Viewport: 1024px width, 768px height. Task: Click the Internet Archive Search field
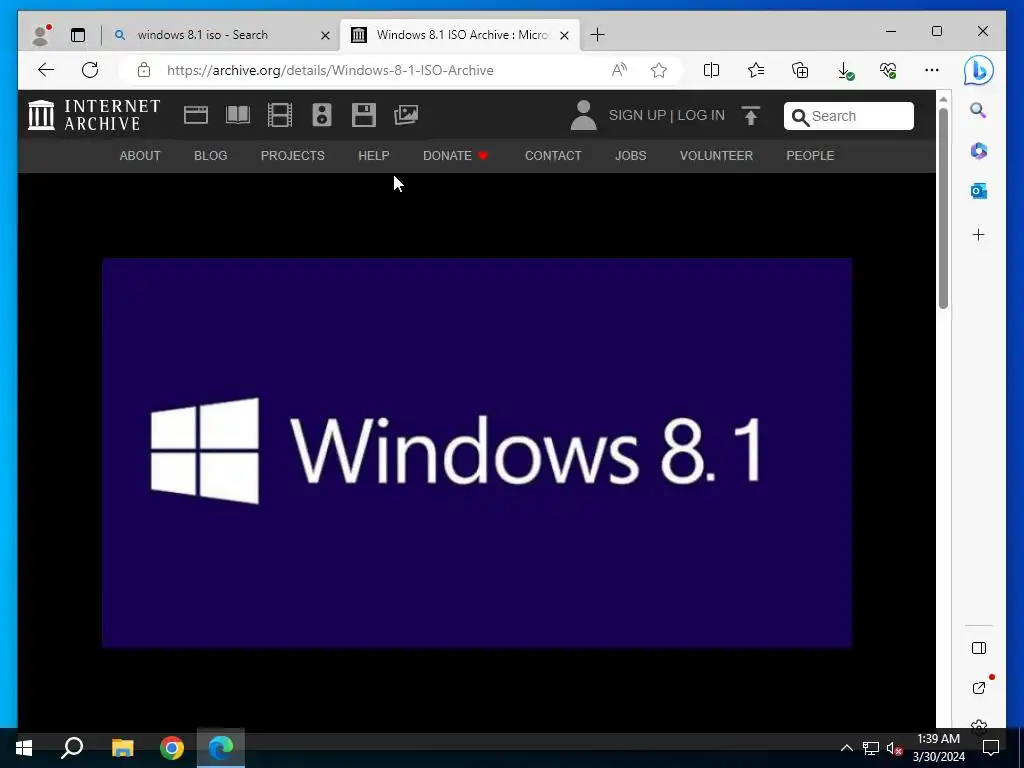[848, 116]
